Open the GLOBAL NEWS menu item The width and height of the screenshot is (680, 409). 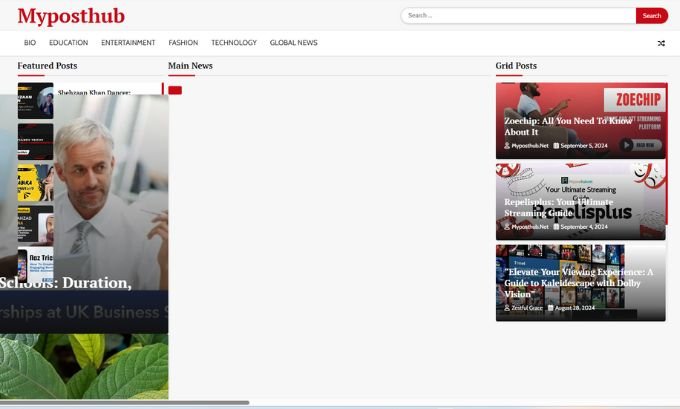point(294,43)
